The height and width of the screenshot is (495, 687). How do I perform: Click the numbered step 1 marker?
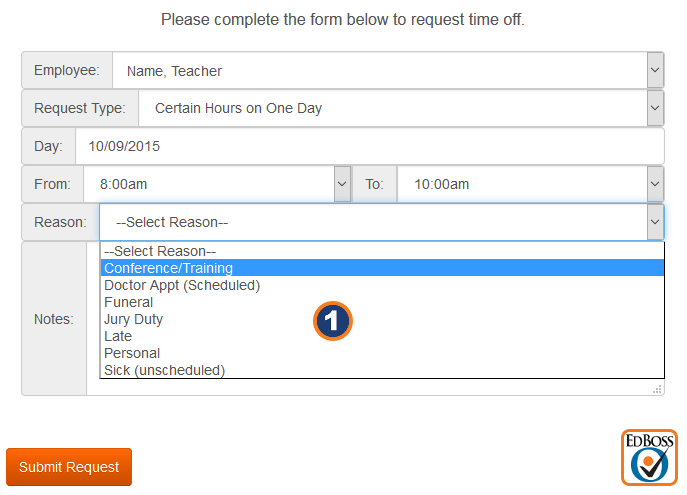pos(333,320)
